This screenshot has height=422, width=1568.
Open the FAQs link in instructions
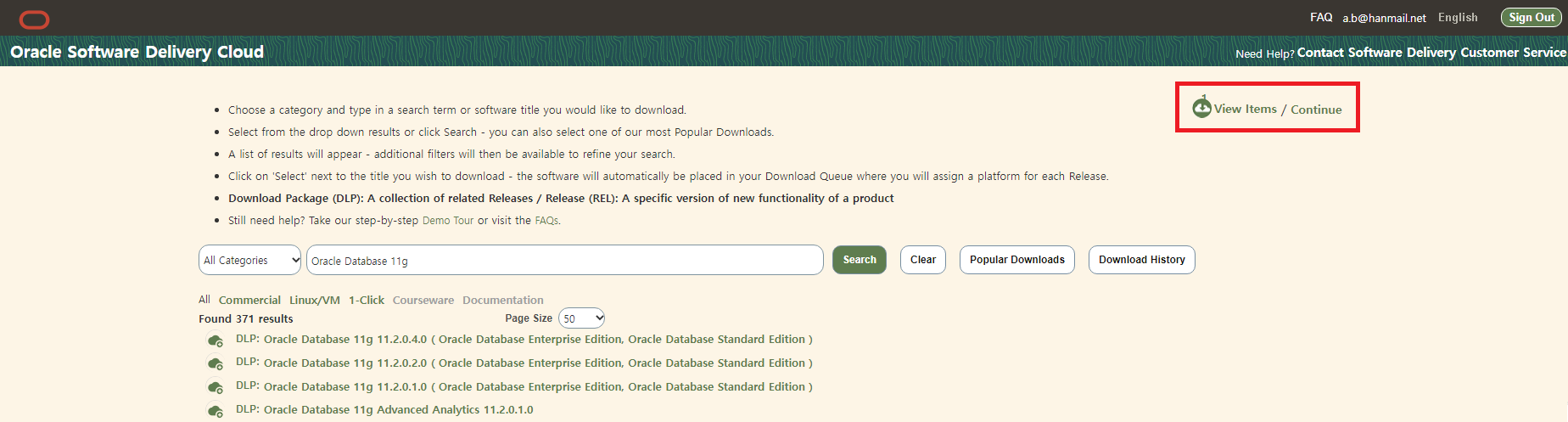[546, 221]
